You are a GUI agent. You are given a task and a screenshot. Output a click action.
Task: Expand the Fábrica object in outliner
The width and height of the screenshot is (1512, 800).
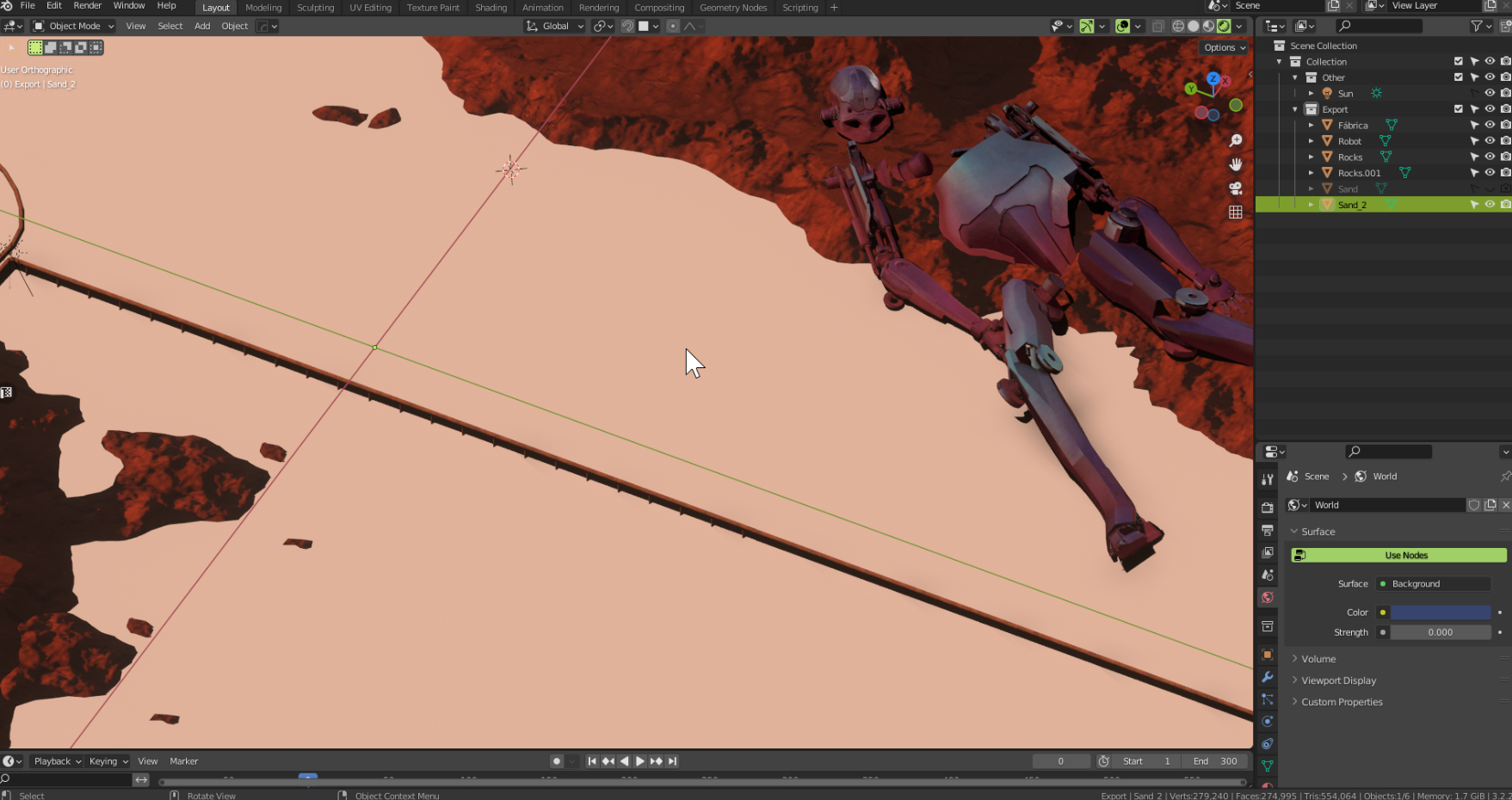pos(1311,126)
